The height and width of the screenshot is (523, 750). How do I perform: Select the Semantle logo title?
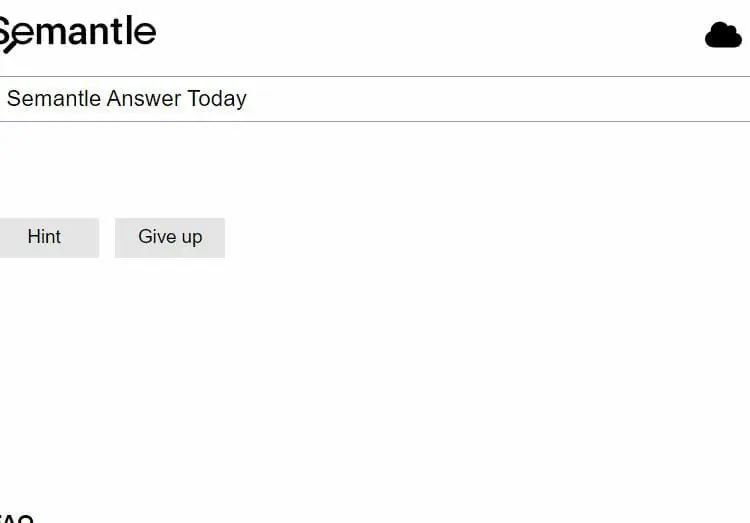[x=77, y=32]
